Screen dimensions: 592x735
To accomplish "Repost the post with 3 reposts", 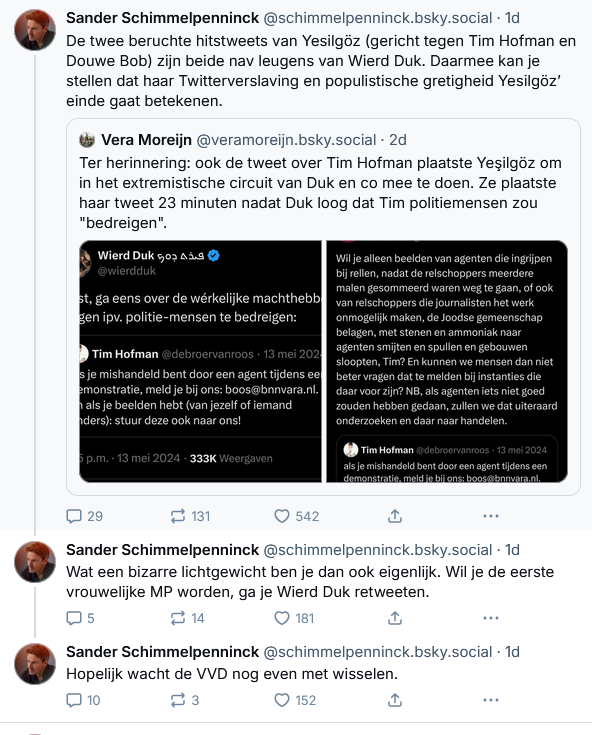I will click(x=185, y=700).
